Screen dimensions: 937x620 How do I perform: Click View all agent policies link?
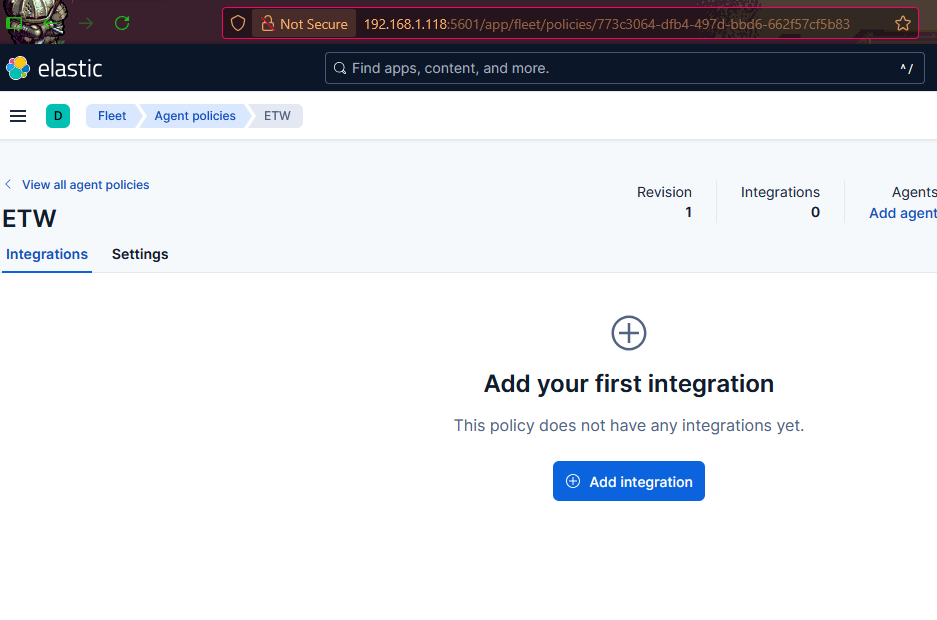point(85,185)
